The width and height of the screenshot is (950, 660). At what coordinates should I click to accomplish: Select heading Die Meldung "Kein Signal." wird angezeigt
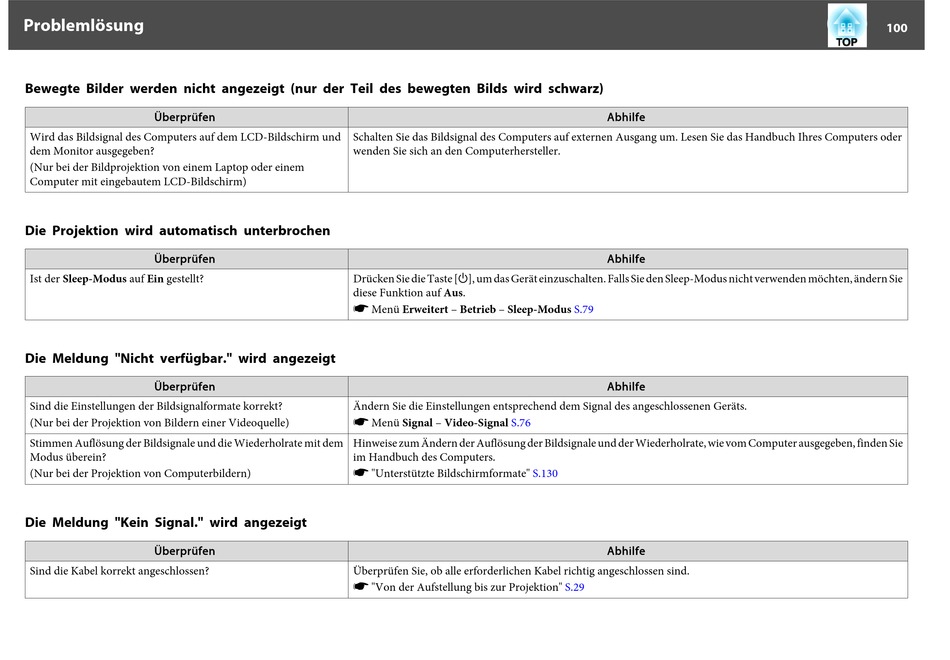point(166,522)
